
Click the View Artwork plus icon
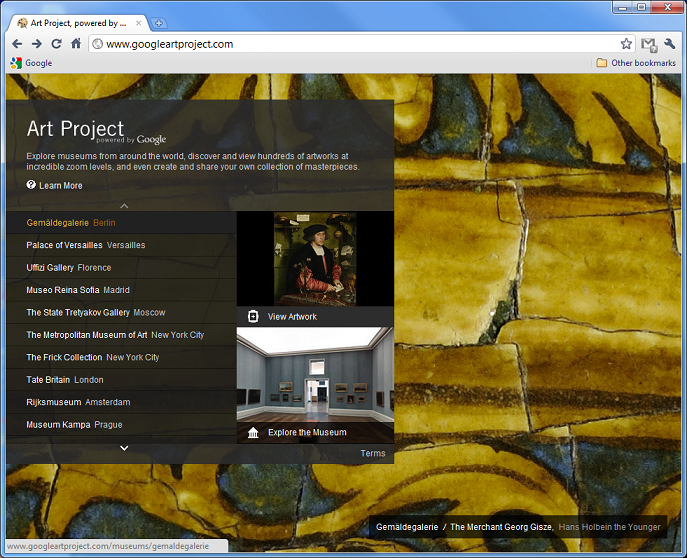(x=253, y=316)
